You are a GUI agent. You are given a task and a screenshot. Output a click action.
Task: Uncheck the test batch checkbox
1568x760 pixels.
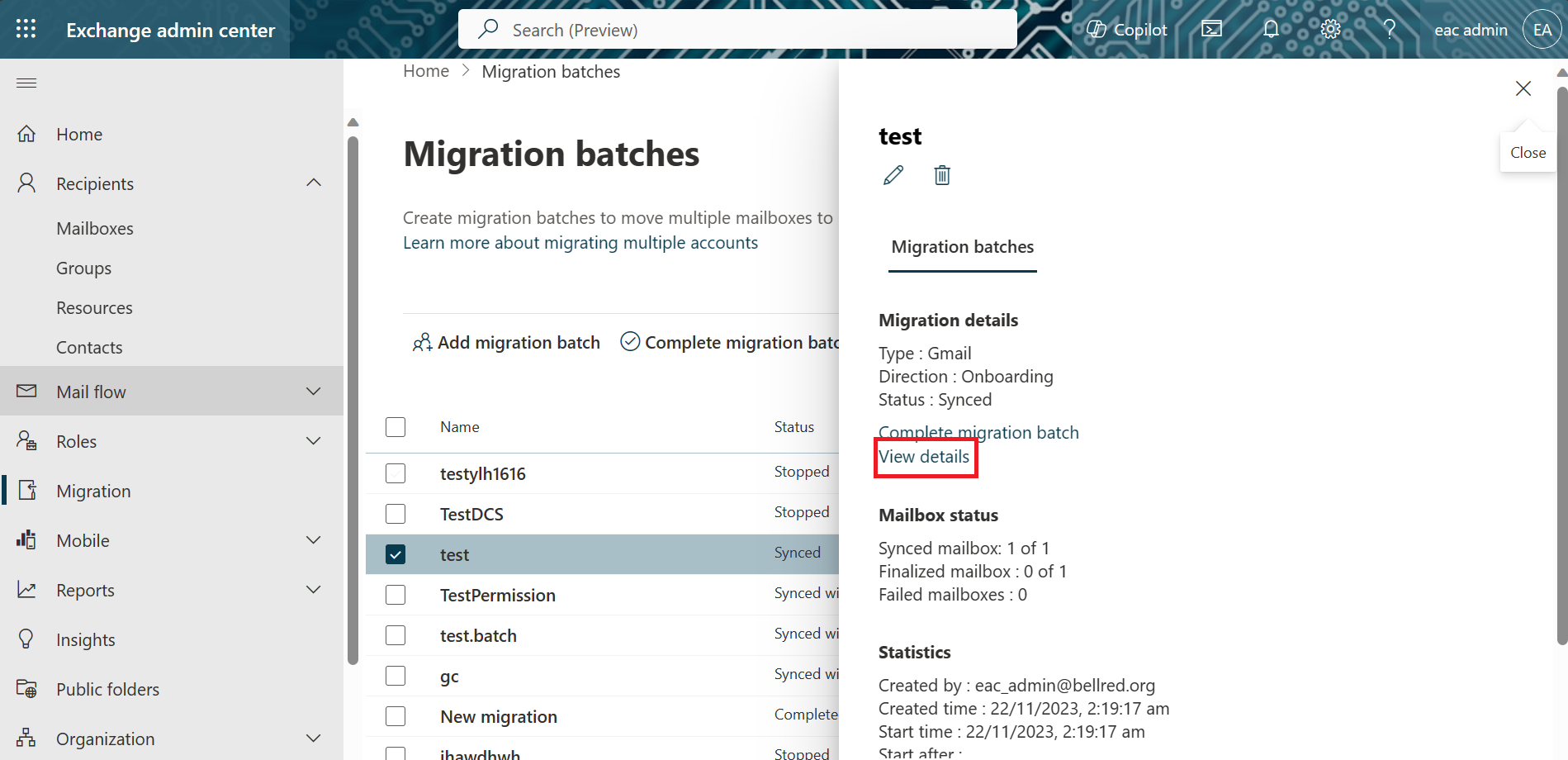396,554
